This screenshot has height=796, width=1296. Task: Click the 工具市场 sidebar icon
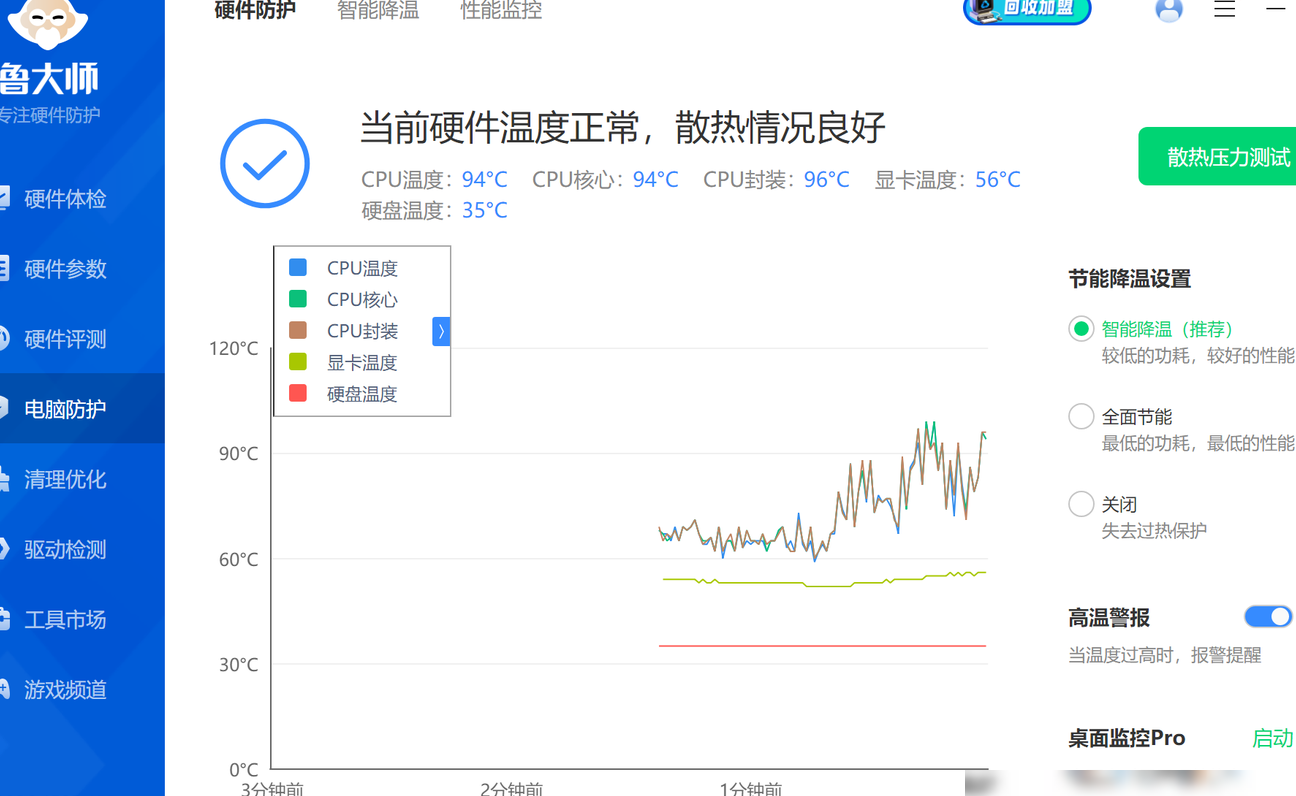click(x=4, y=618)
